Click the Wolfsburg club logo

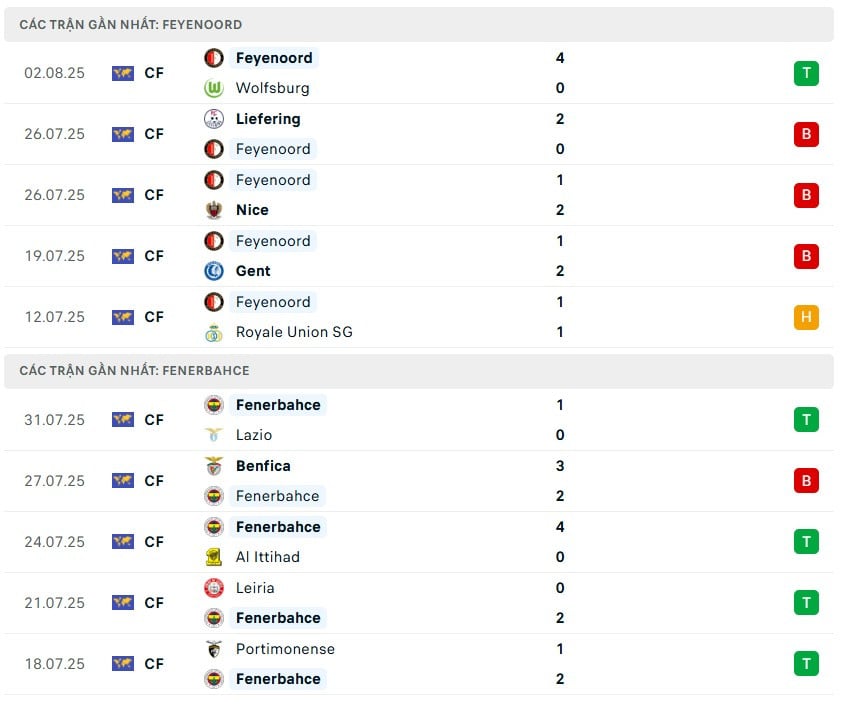214,88
